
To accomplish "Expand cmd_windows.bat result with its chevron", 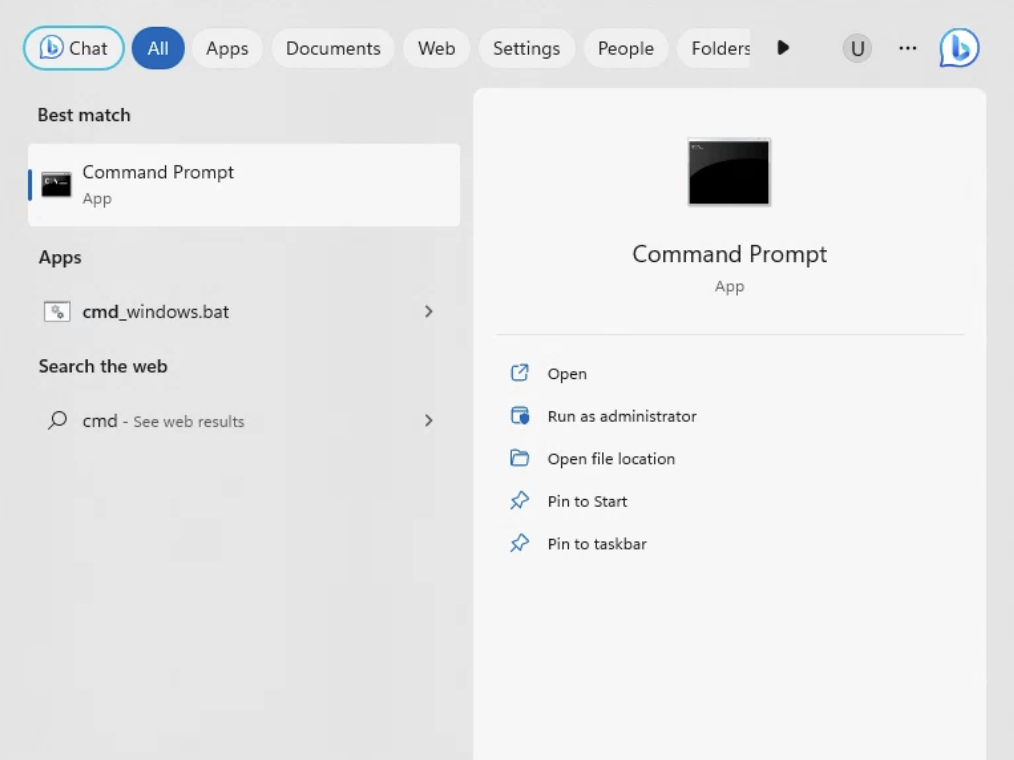I will point(428,312).
